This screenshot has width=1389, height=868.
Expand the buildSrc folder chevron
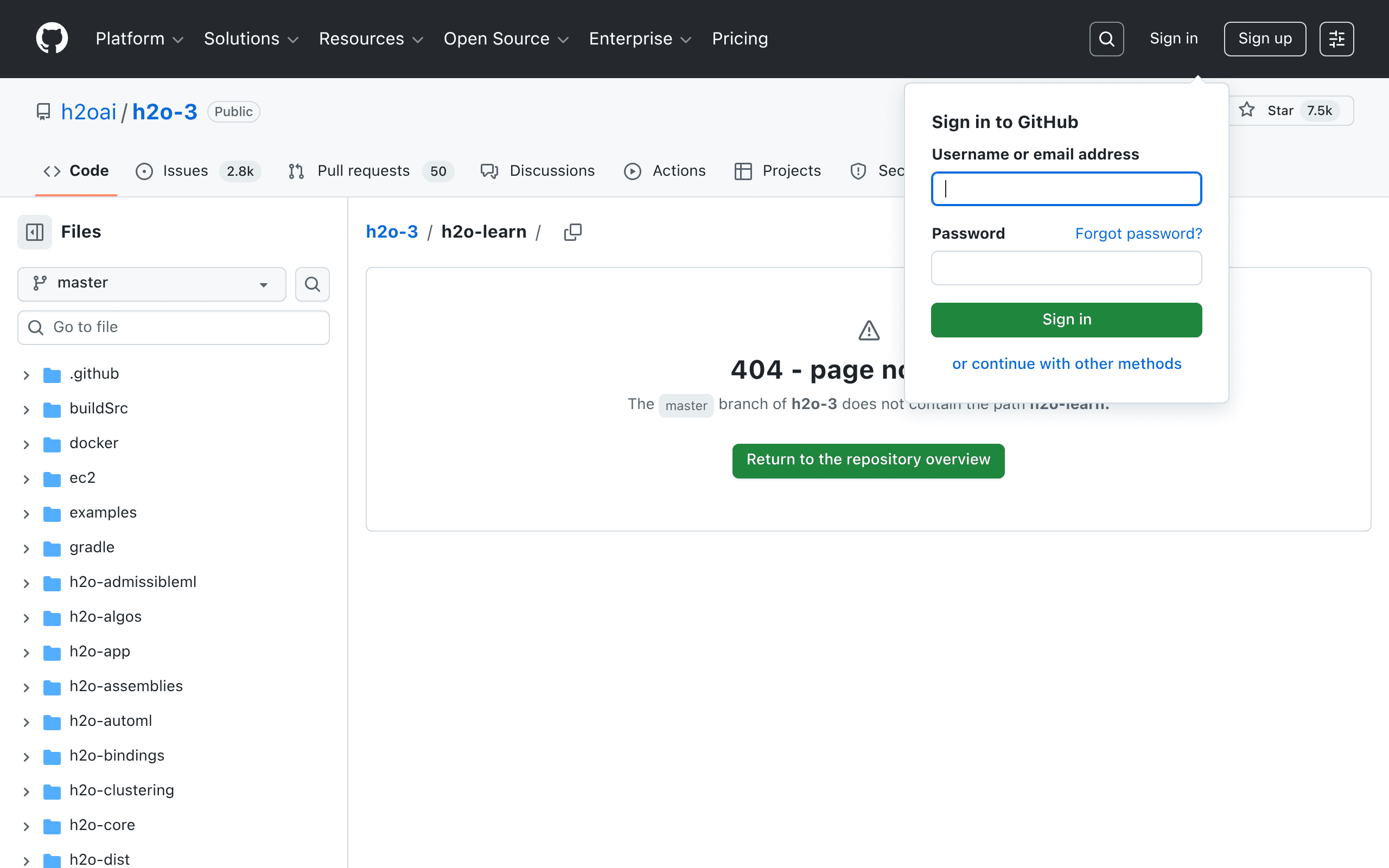(27, 409)
